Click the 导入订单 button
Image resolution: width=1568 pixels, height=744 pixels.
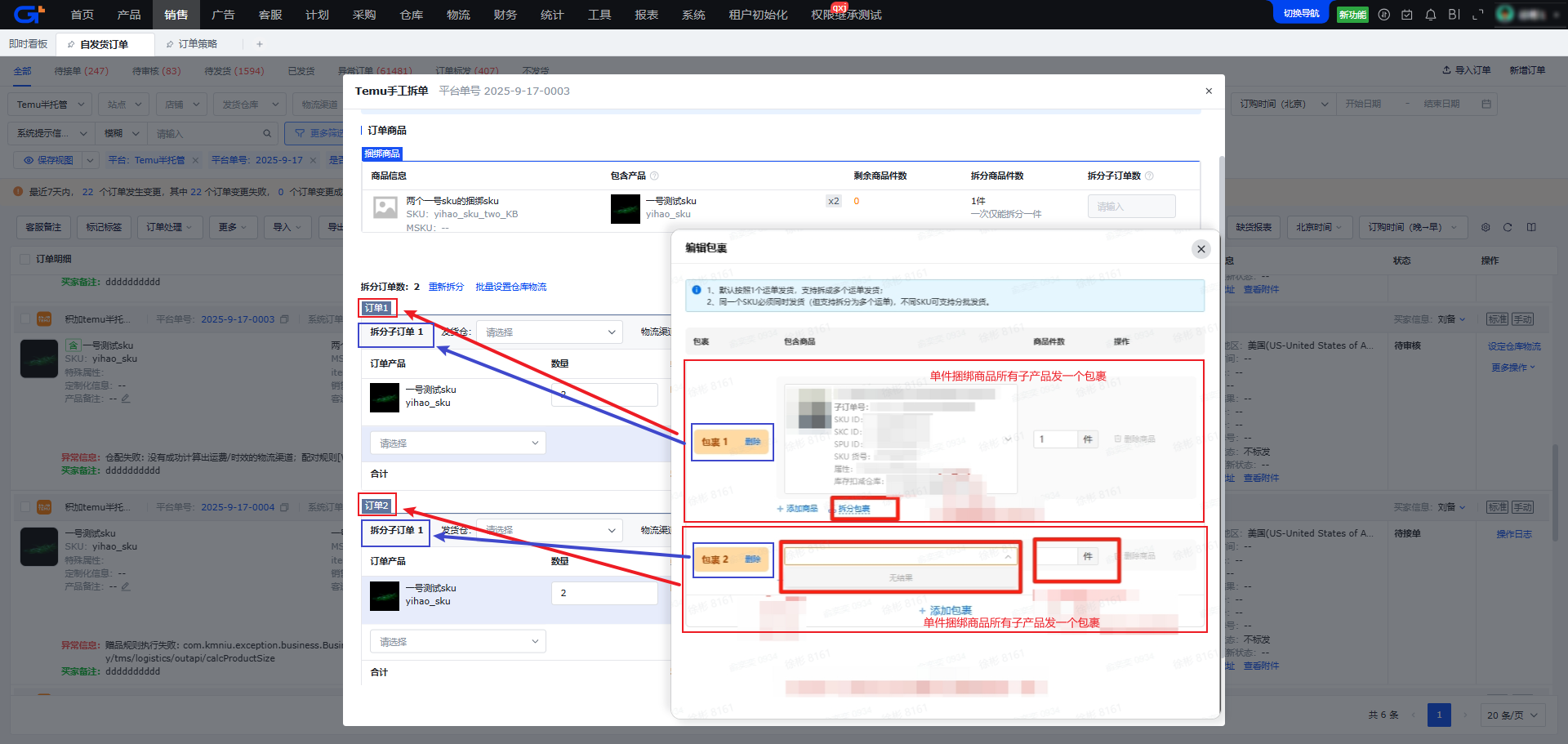coord(1467,70)
